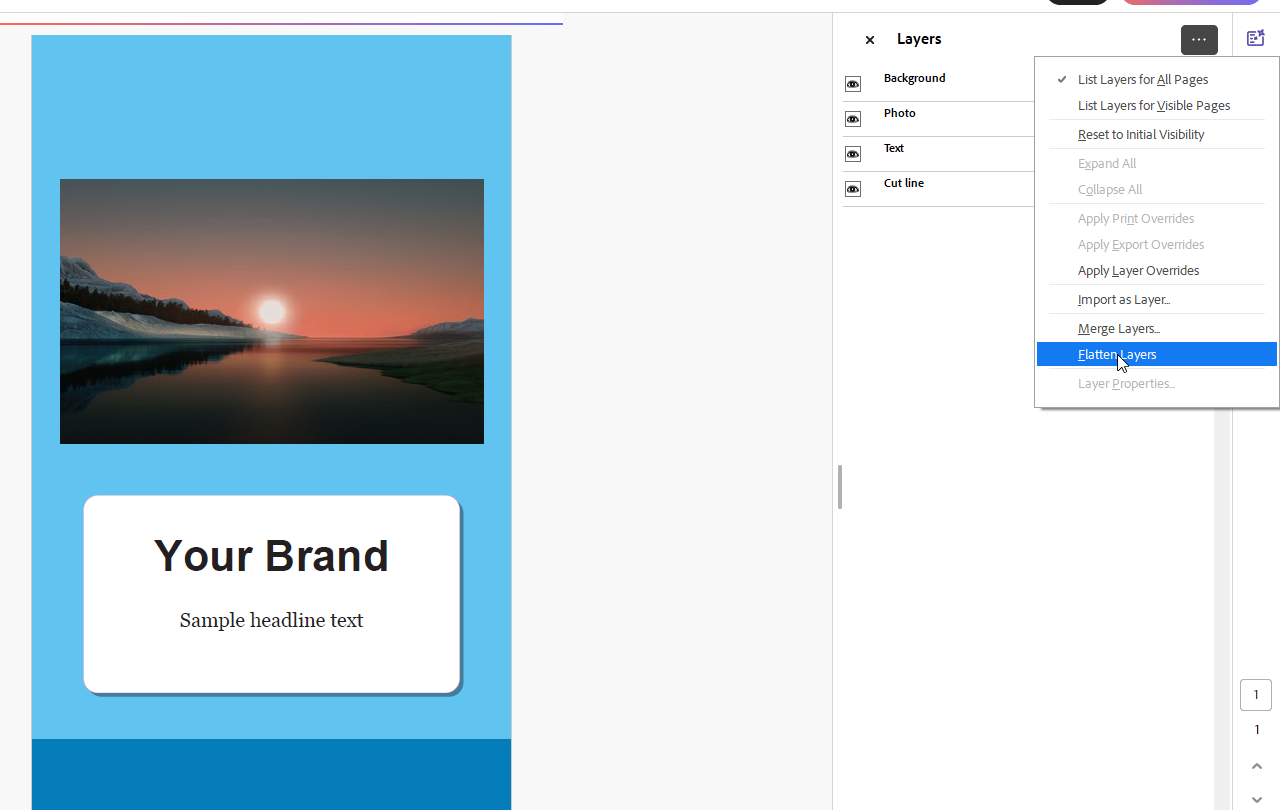Toggle visibility of the Cut line layer
Screen dimensions: 1280x810
point(853,189)
